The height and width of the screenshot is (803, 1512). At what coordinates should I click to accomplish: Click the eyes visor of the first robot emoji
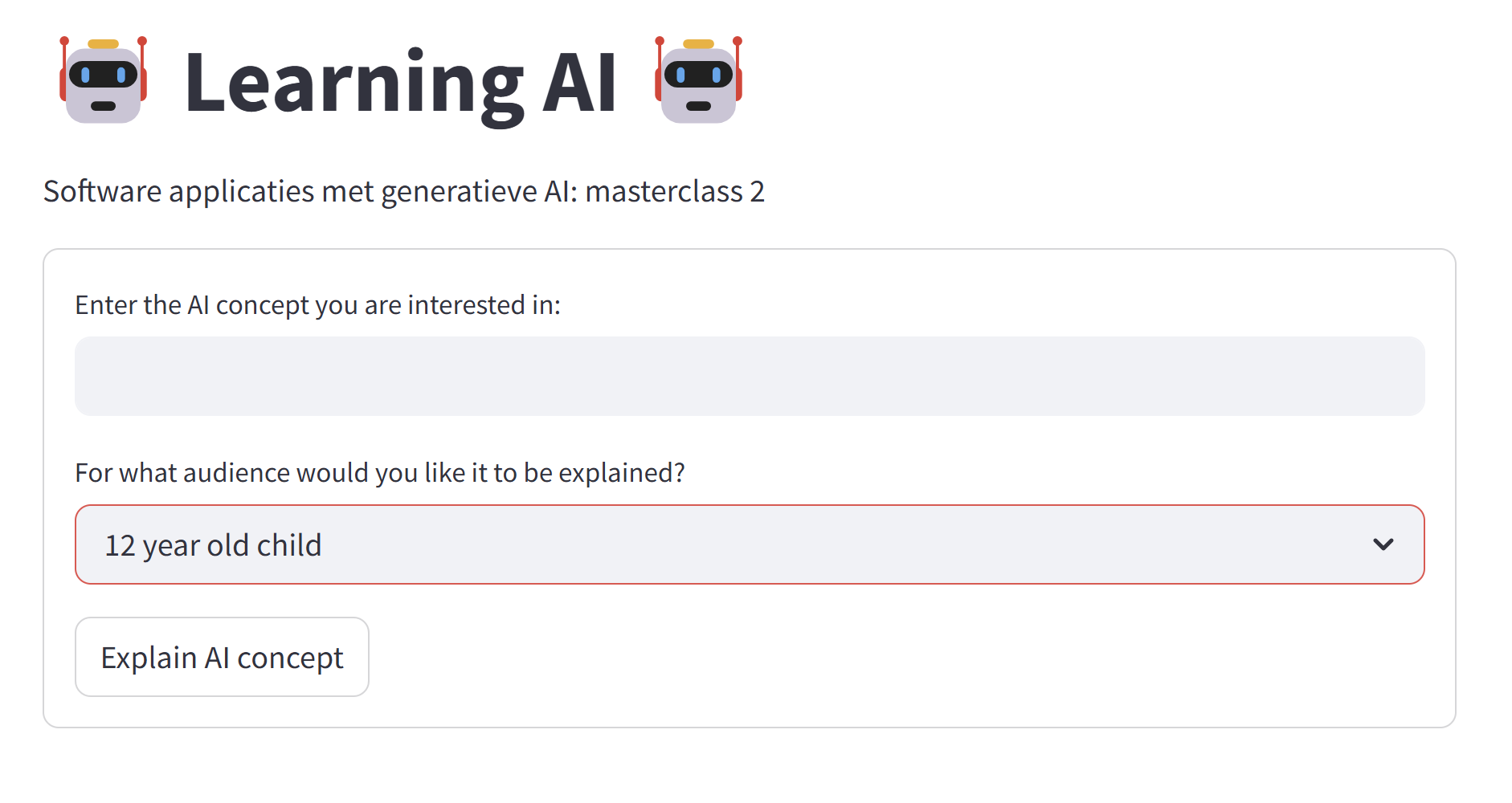point(104,75)
